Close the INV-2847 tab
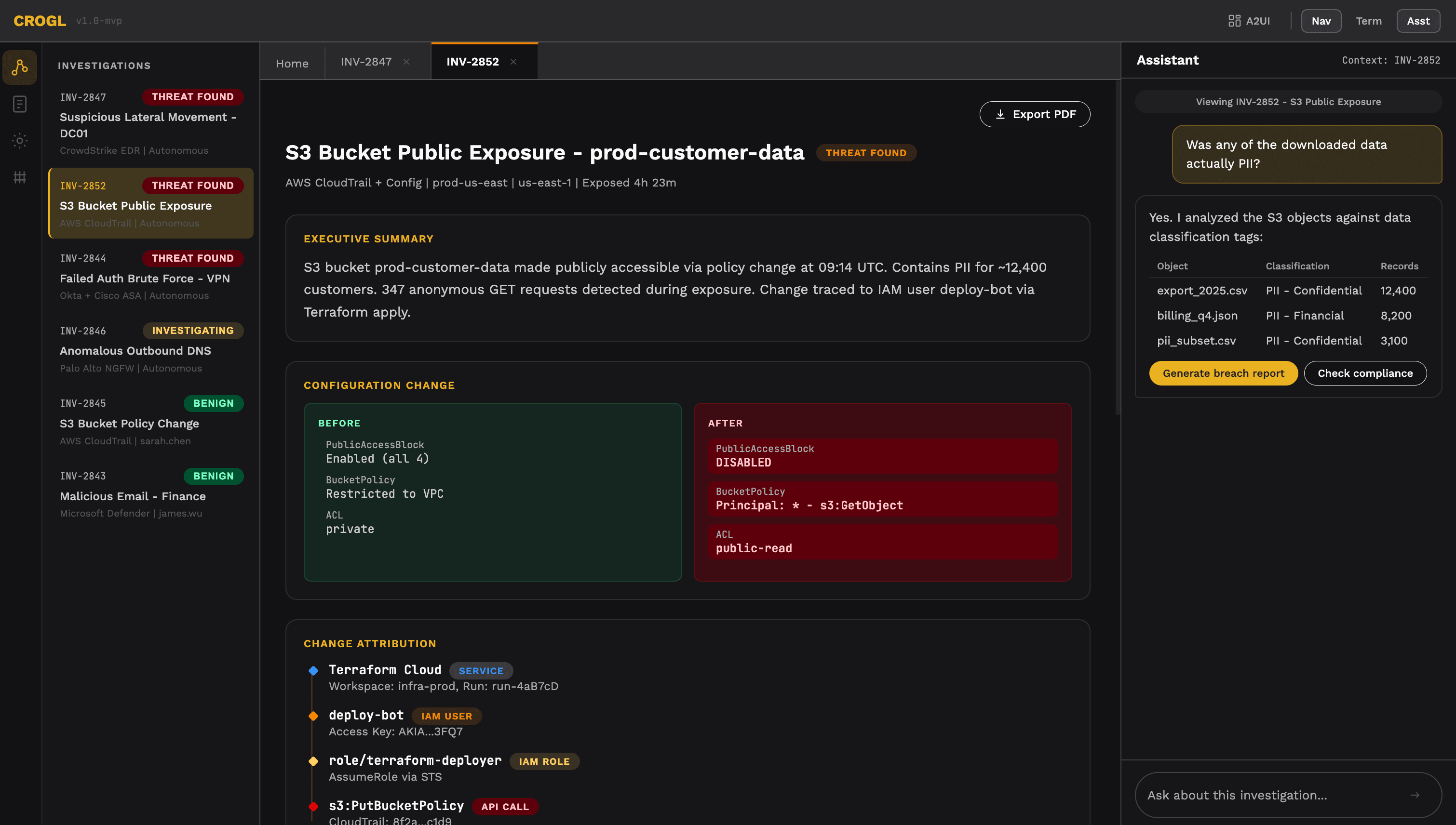 coord(406,61)
